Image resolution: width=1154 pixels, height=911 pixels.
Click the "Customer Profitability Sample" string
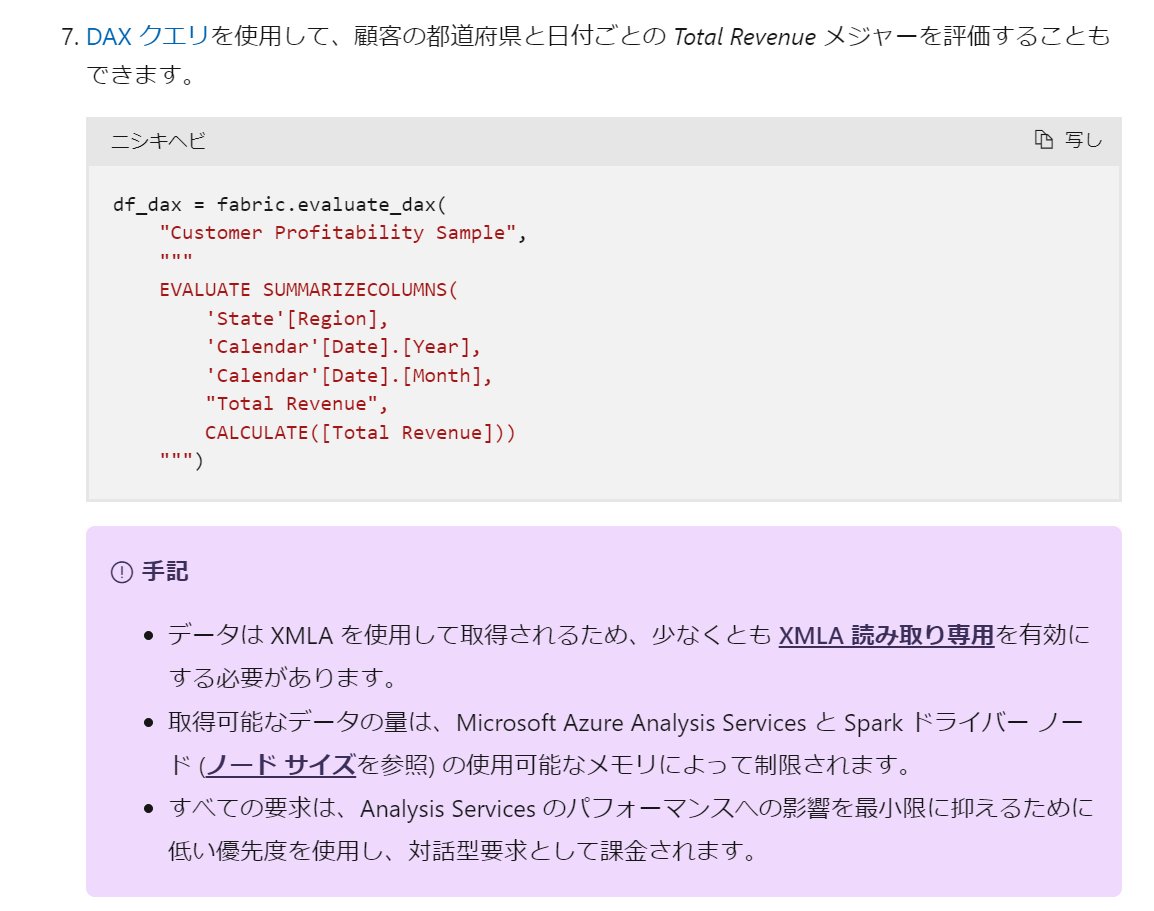(338, 233)
